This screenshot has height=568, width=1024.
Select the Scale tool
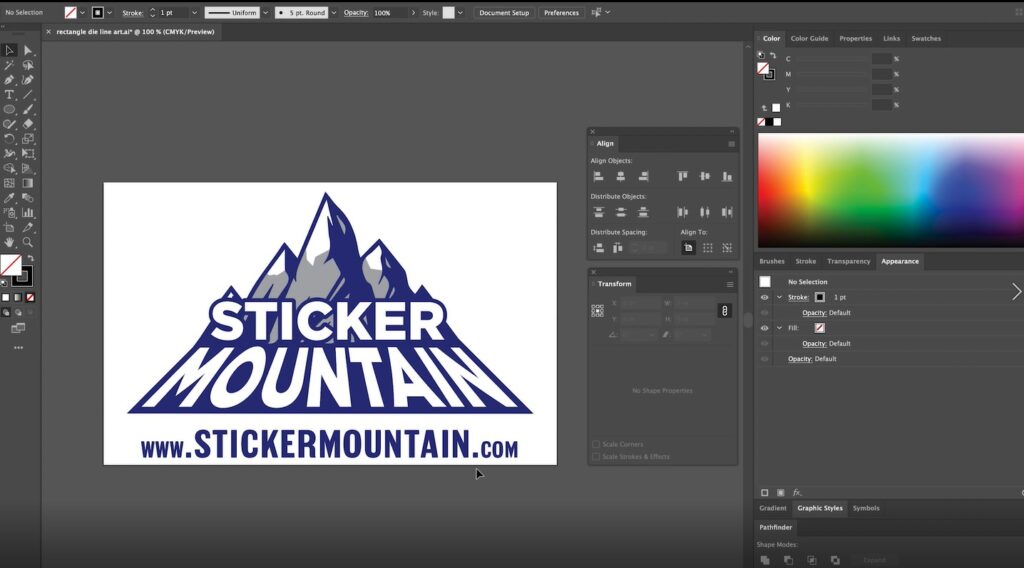(27, 139)
